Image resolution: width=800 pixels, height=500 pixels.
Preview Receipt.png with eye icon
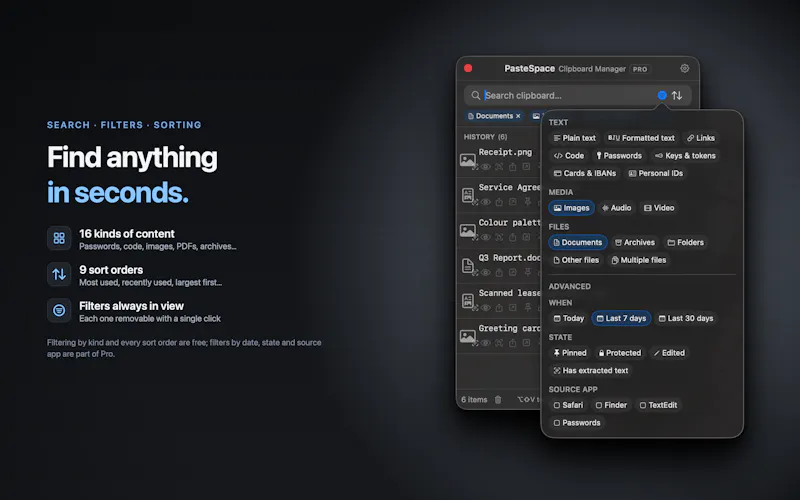(x=486, y=167)
